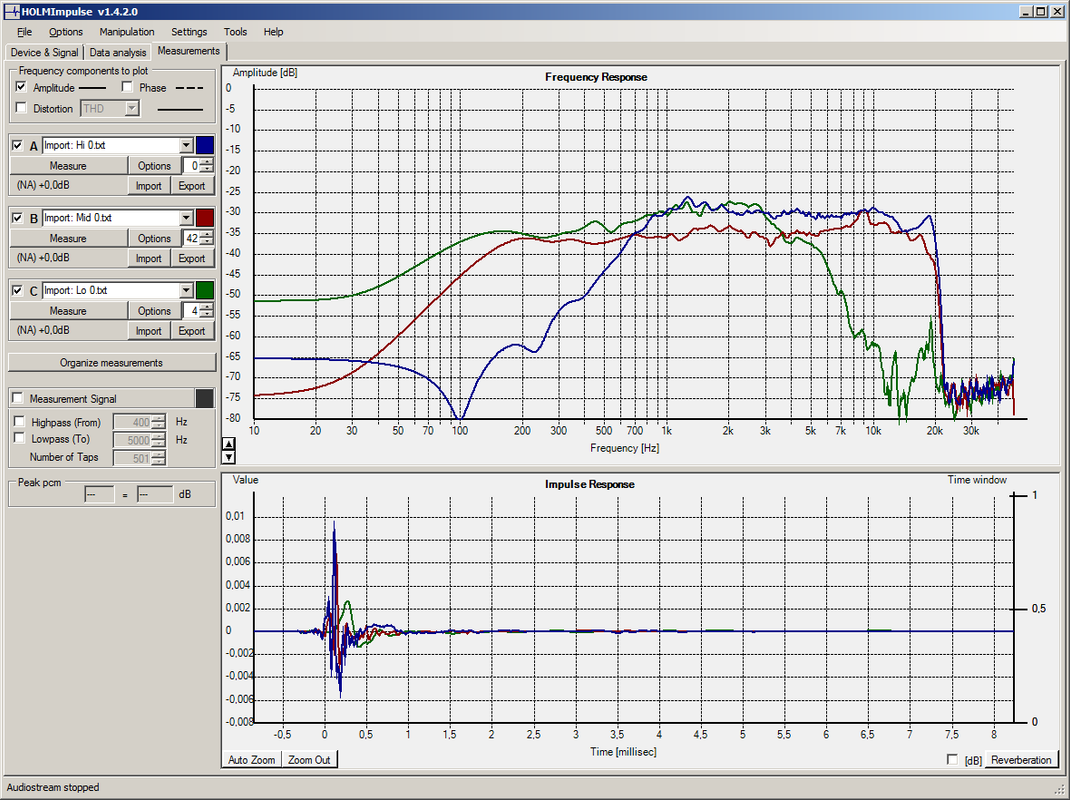Open the Manipulation menu
The width and height of the screenshot is (1070, 800).
tap(127, 32)
